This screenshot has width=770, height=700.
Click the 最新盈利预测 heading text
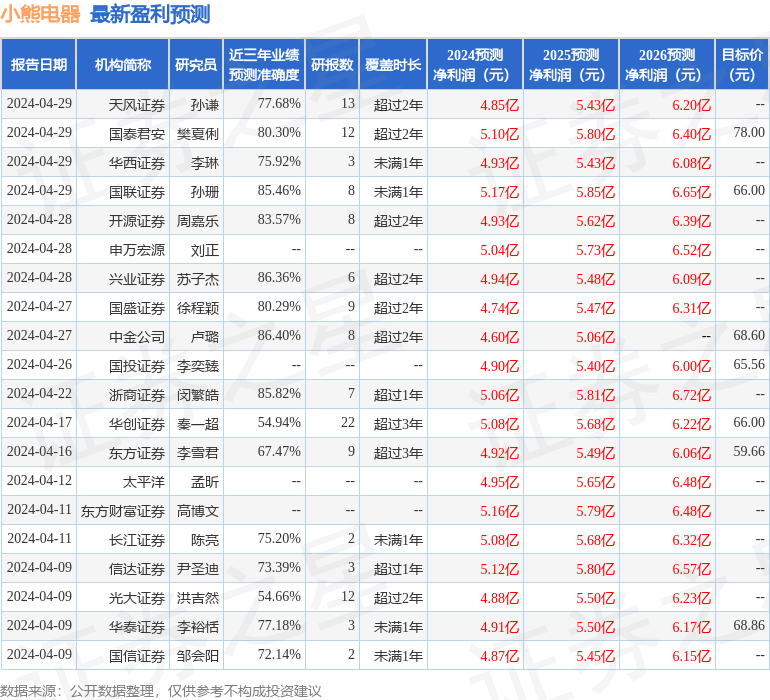pos(150,14)
